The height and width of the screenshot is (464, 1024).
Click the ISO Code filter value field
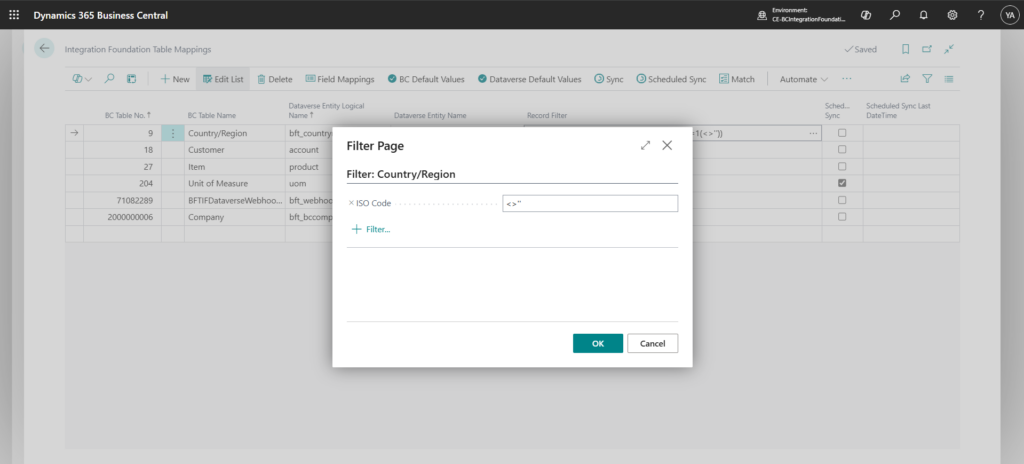[x=589, y=203]
